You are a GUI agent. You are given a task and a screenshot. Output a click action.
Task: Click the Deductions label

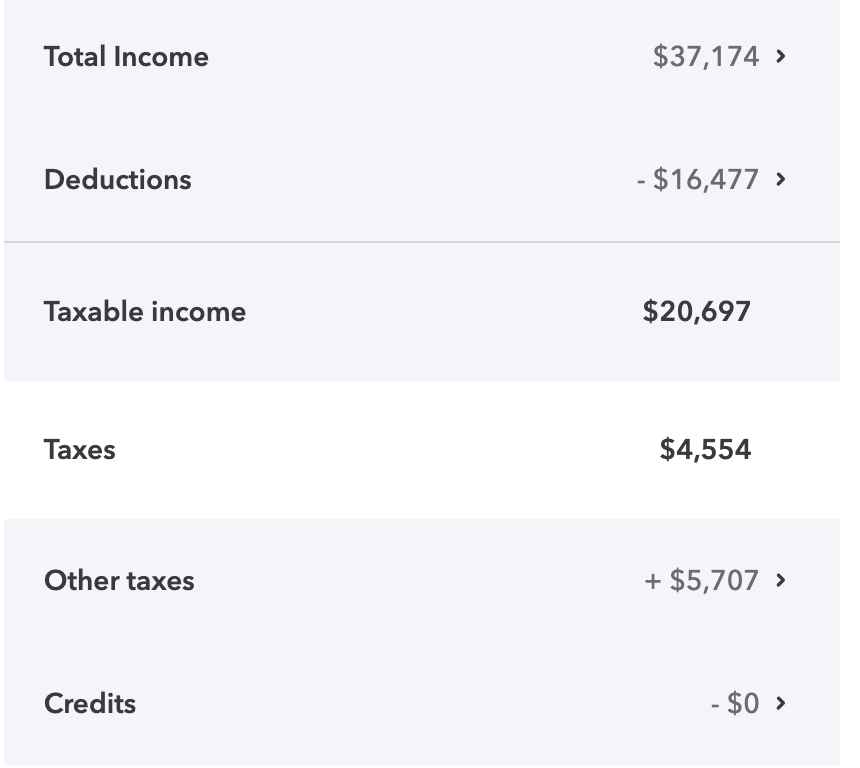pyautogui.click(x=117, y=179)
